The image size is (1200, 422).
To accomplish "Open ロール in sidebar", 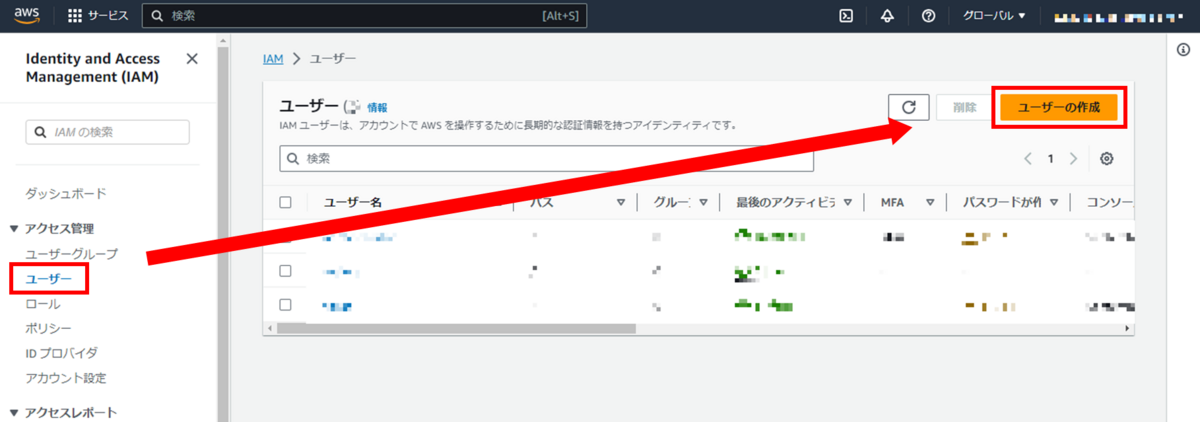I will click(x=43, y=304).
